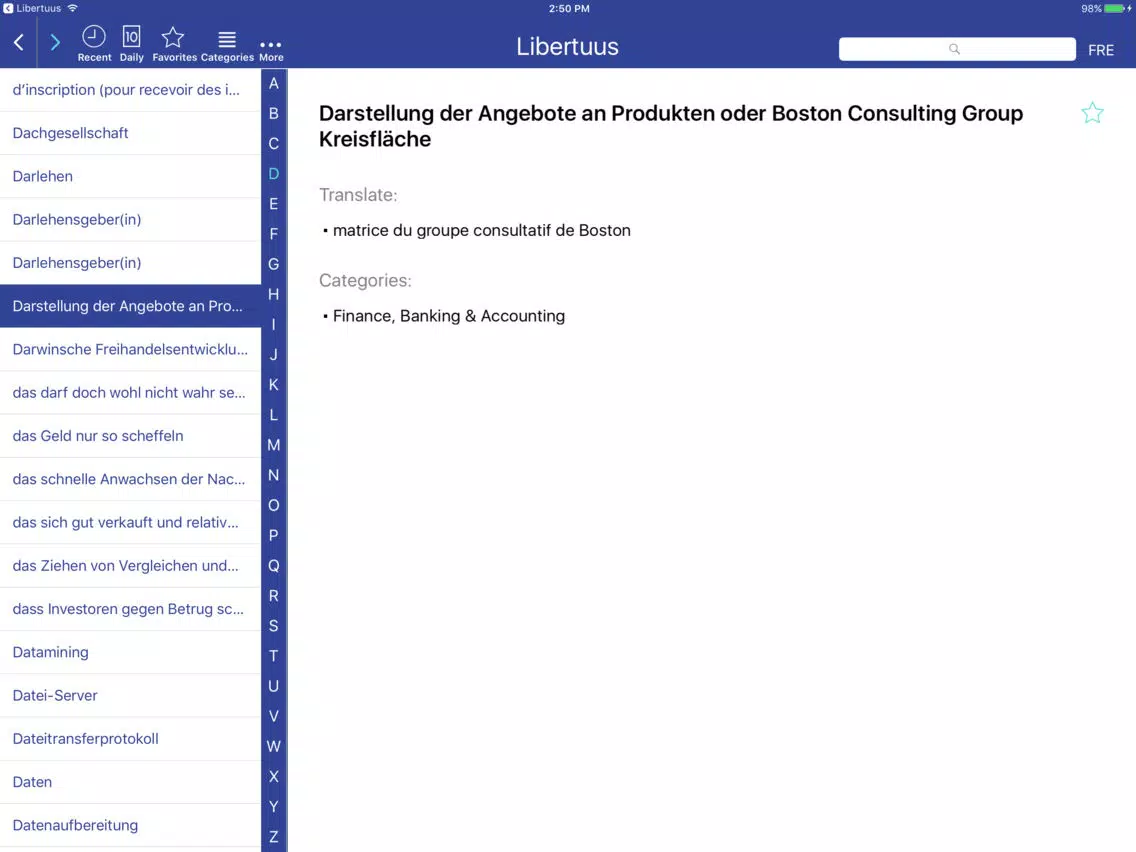Image resolution: width=1136 pixels, height=852 pixels.
Task: Tap the More options icon
Action: click(x=271, y=49)
